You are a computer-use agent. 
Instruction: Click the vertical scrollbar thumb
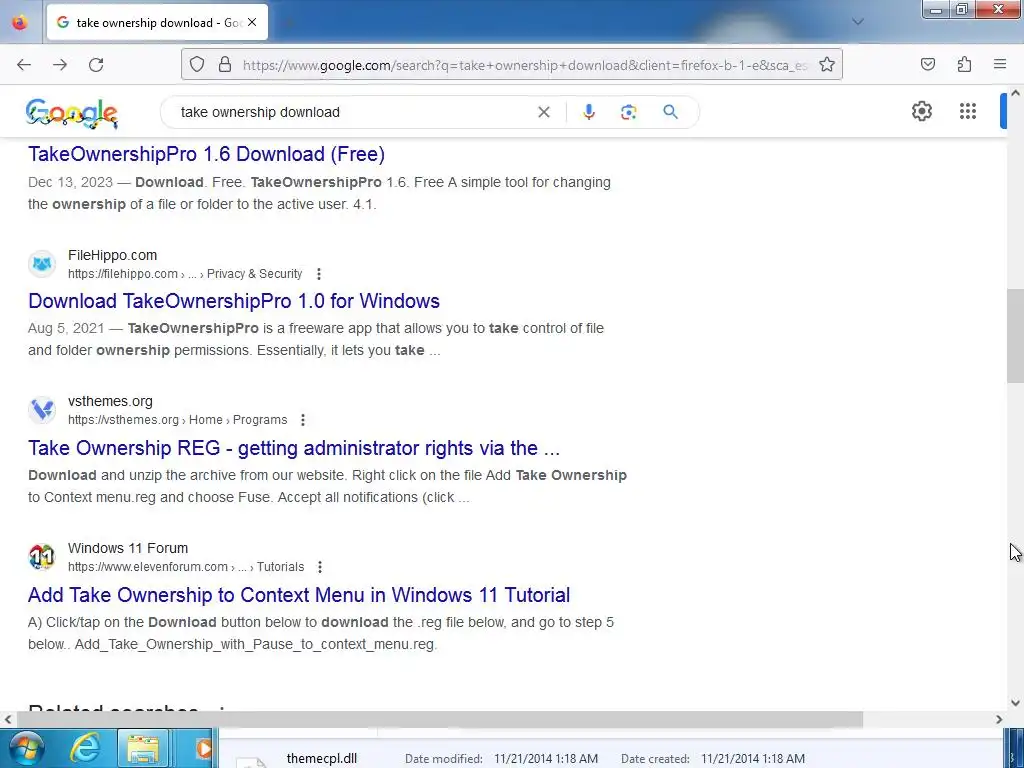click(x=1015, y=335)
